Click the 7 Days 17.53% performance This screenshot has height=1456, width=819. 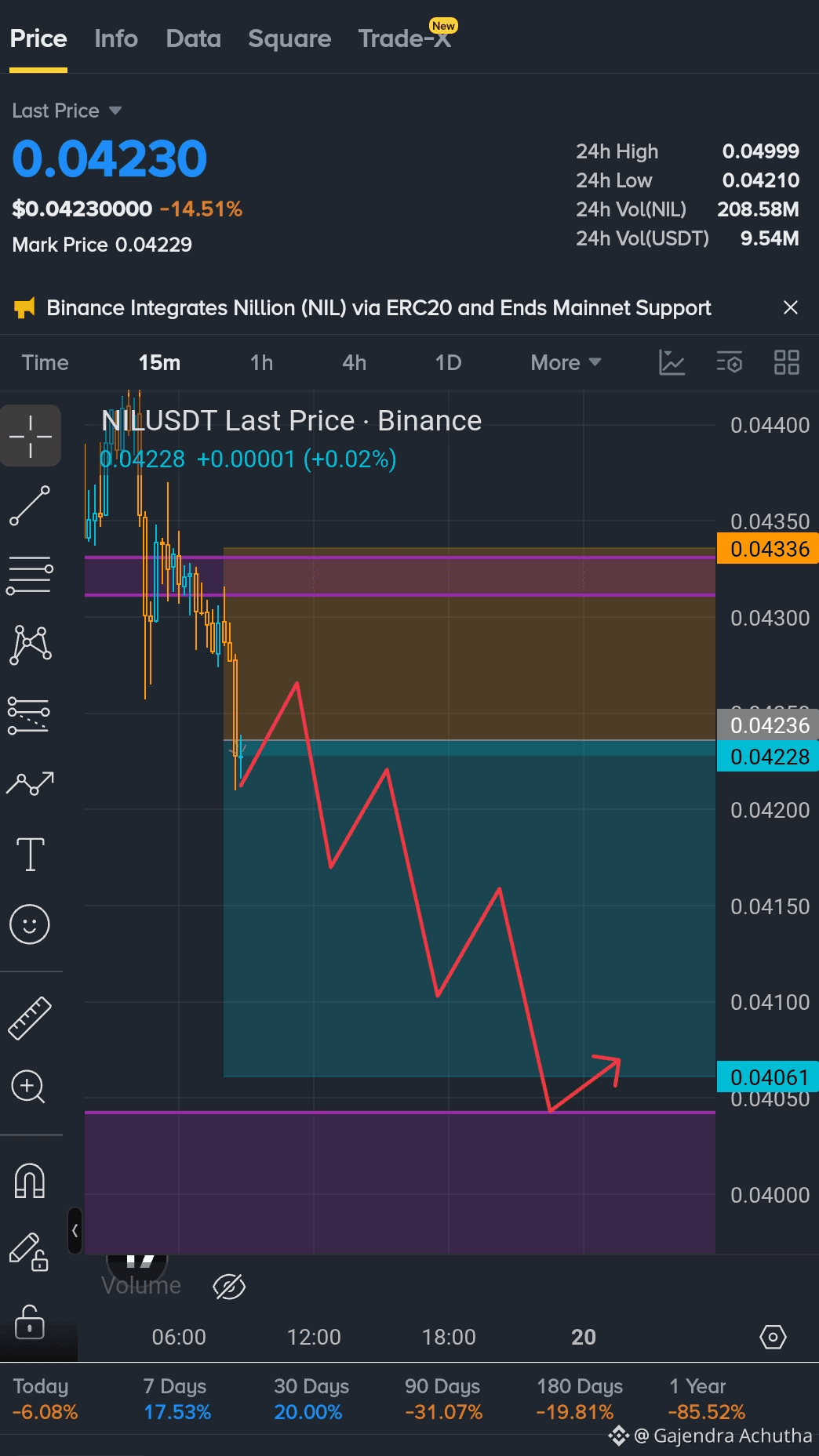177,1400
